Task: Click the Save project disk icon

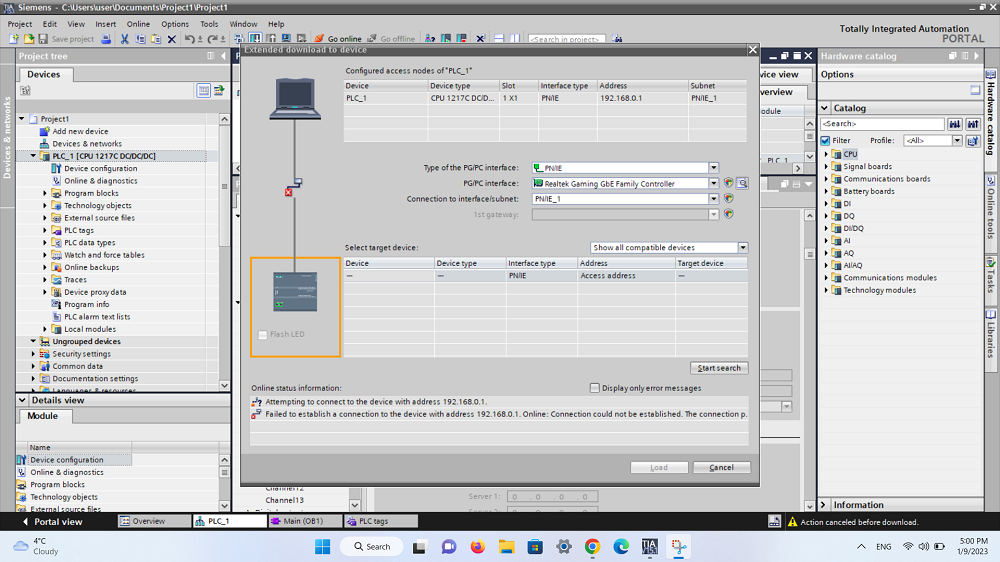Action: [x=43, y=39]
